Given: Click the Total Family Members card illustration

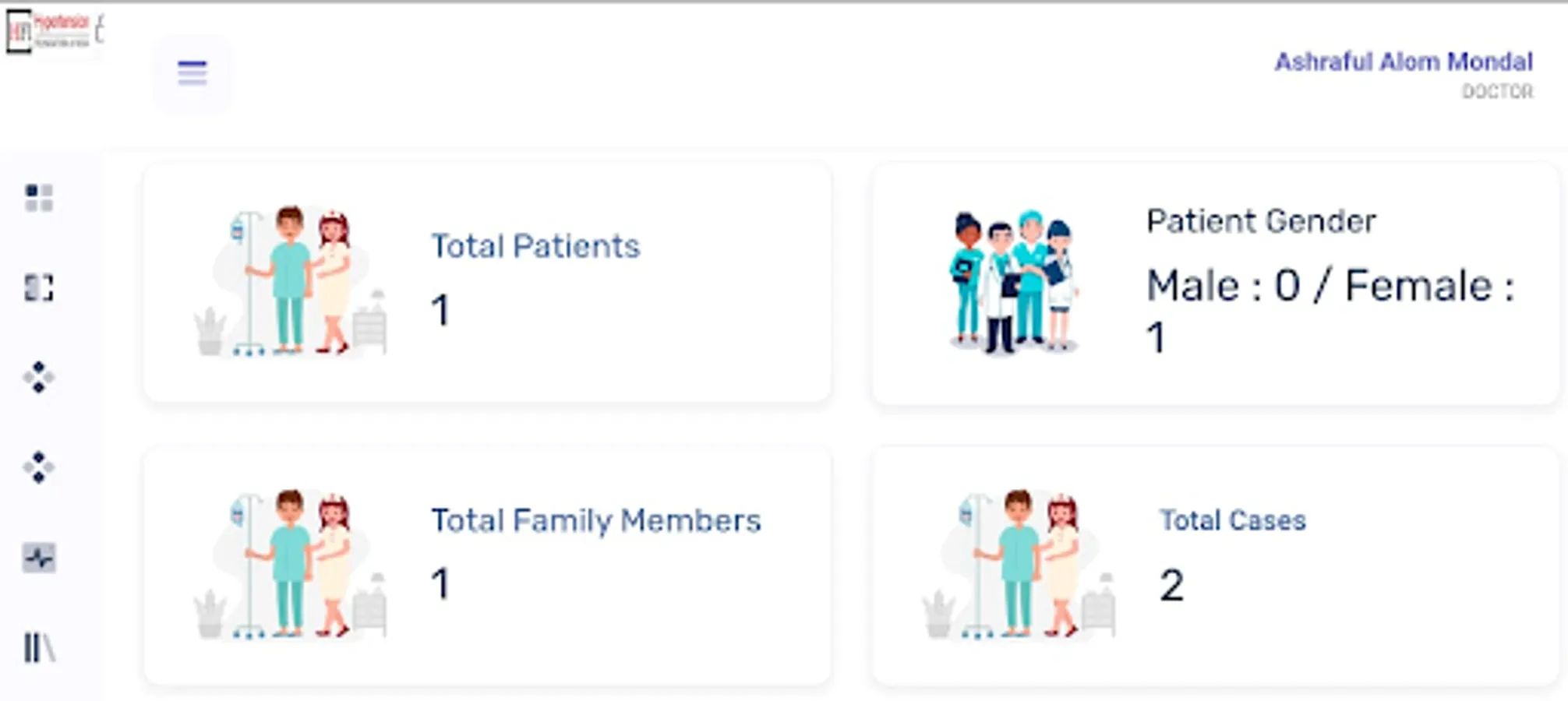Looking at the screenshot, I should tap(290, 565).
